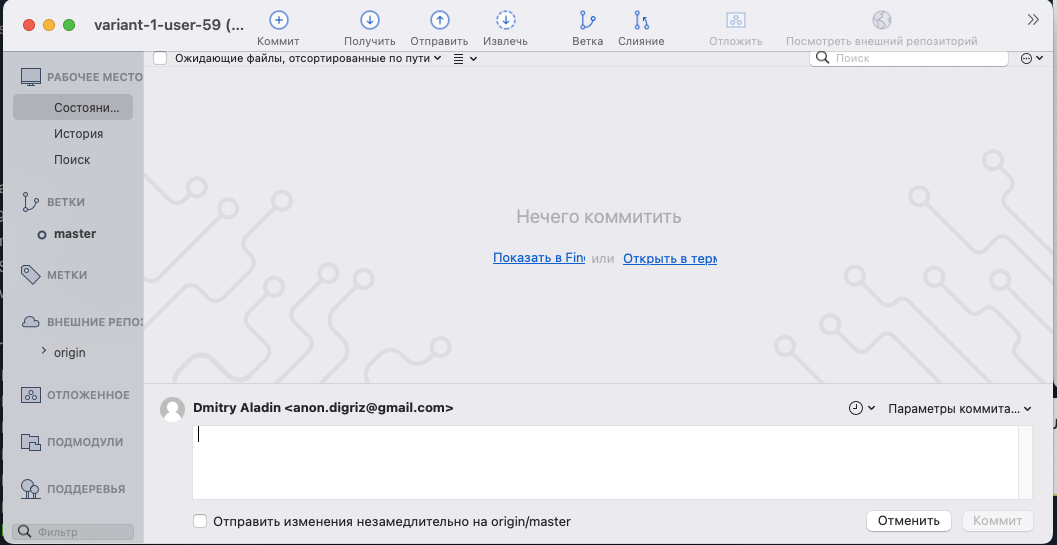
Task: Select Состояние in the sidebar
Action: 73,107
